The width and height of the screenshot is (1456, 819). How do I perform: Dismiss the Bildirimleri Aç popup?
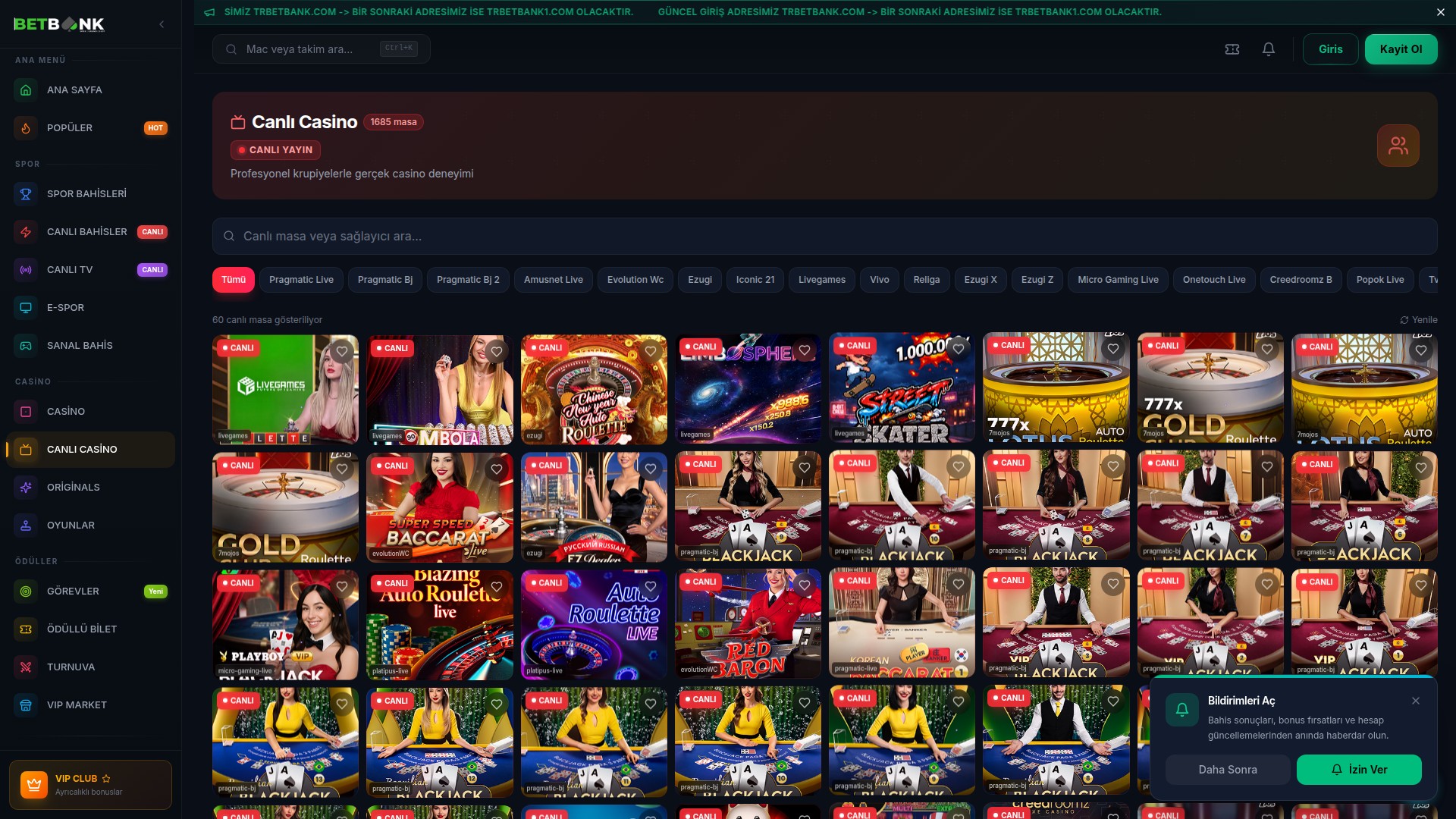1417,701
